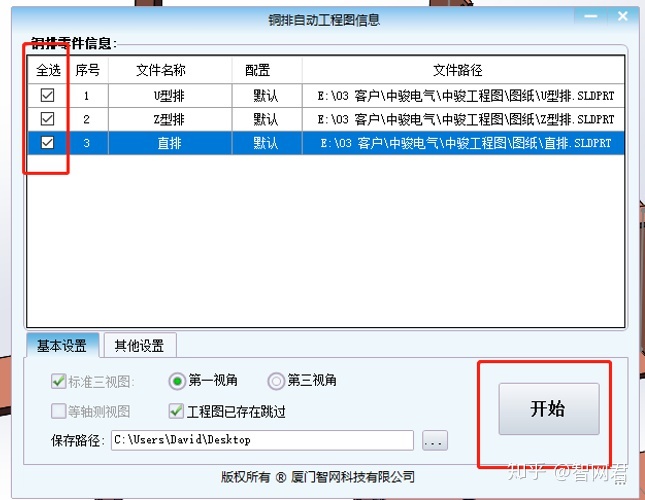
Task: Switch to the 其他设置 tab
Action: (140, 345)
